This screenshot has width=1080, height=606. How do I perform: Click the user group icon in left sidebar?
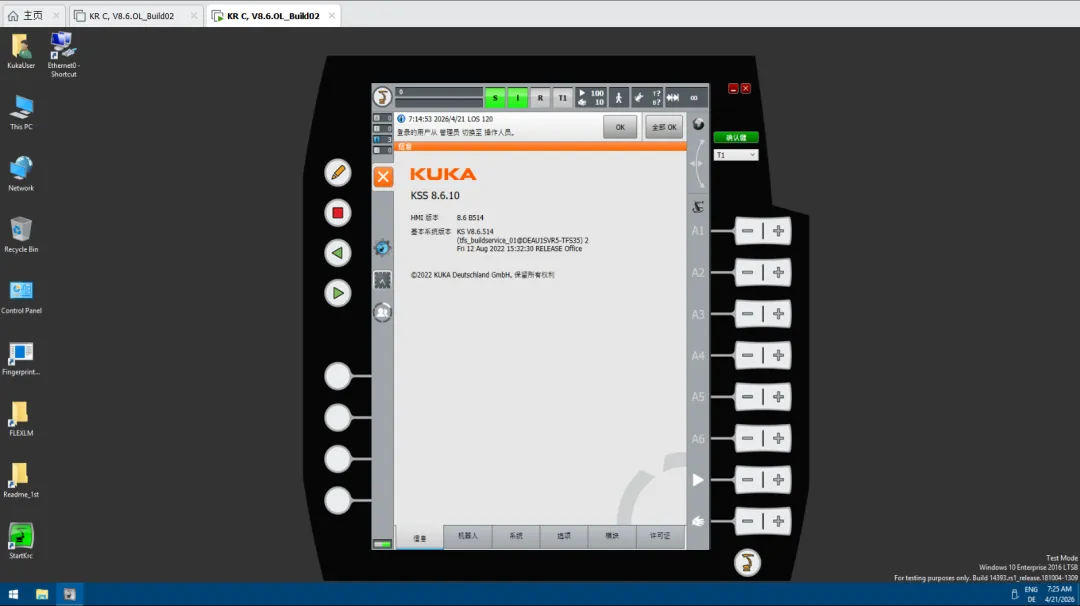[382, 313]
